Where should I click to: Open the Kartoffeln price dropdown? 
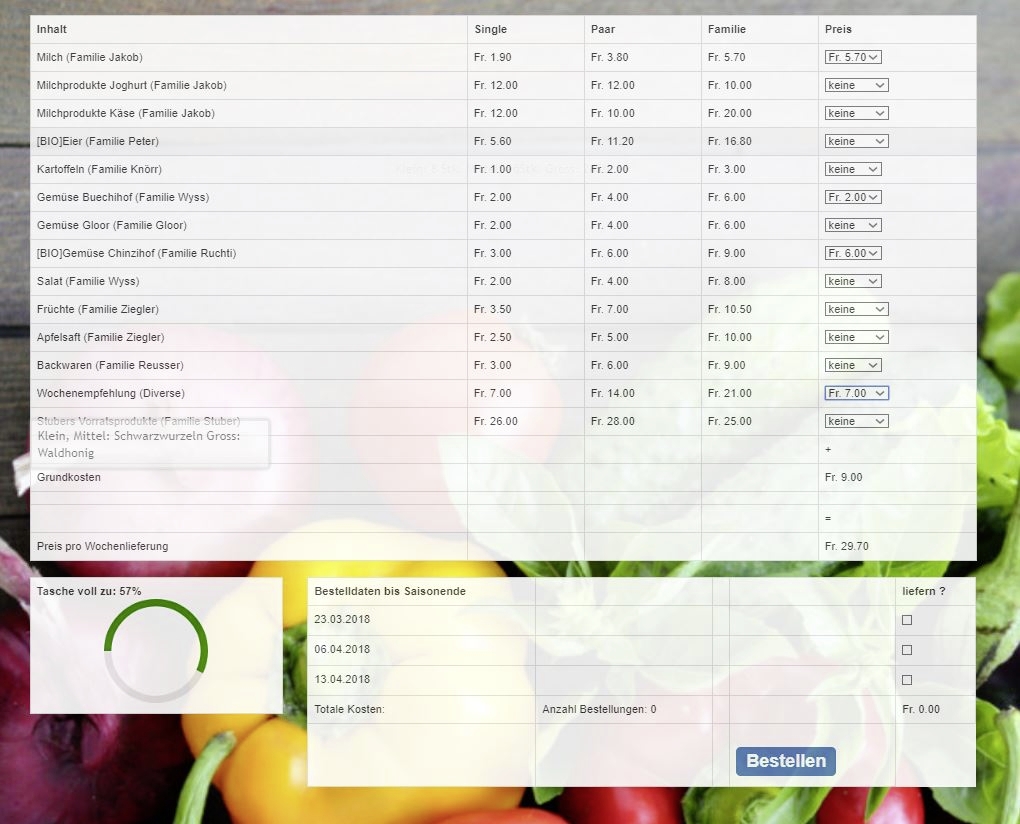pos(853,170)
